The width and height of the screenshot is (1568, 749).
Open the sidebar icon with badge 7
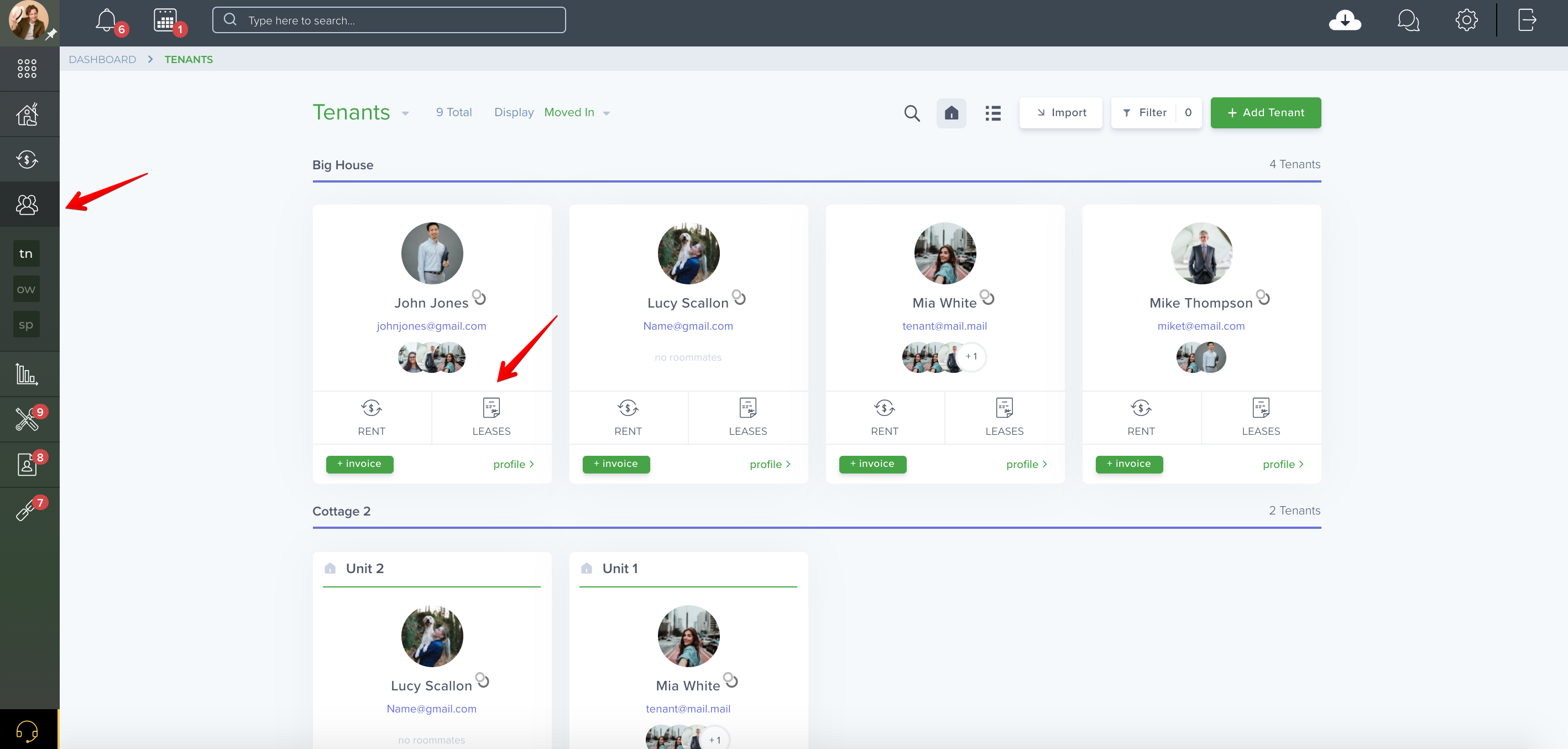click(27, 509)
